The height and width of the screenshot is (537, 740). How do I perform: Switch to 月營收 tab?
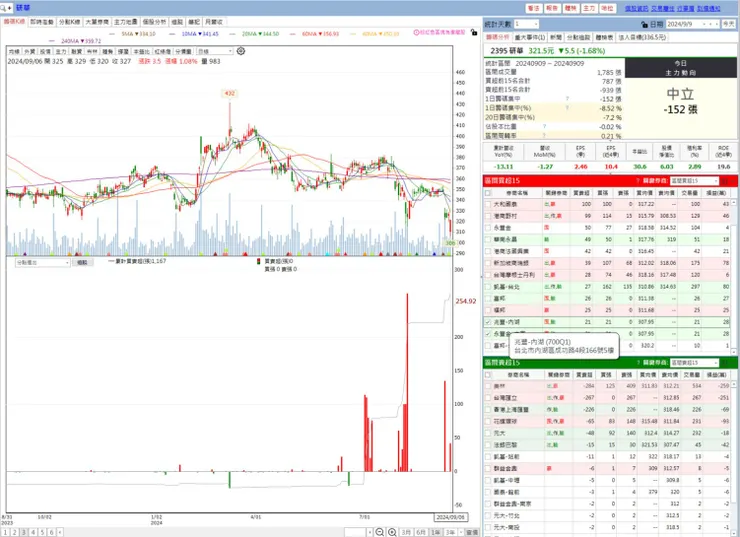pyautogui.click(x=214, y=22)
